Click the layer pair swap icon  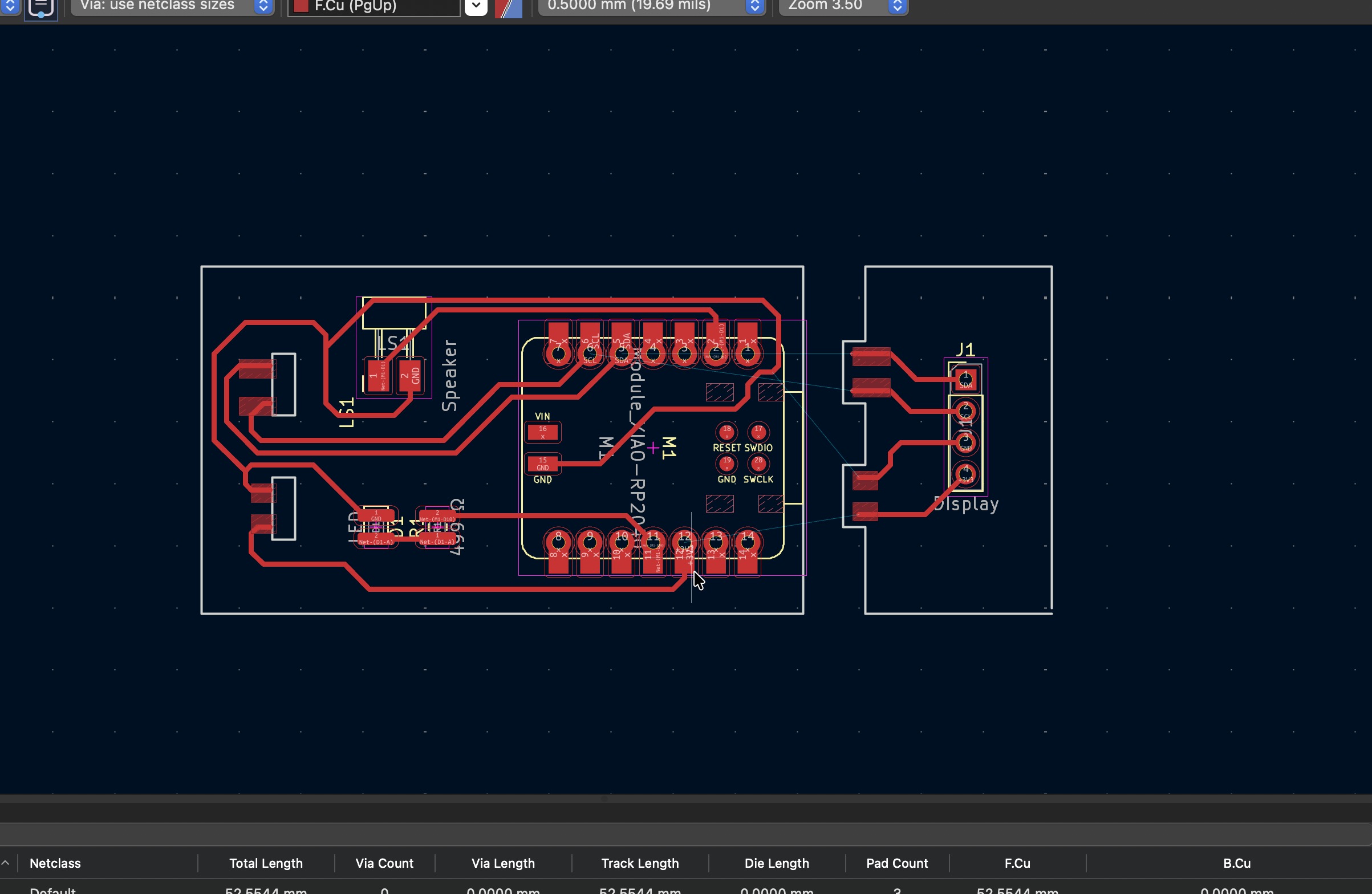[x=508, y=7]
